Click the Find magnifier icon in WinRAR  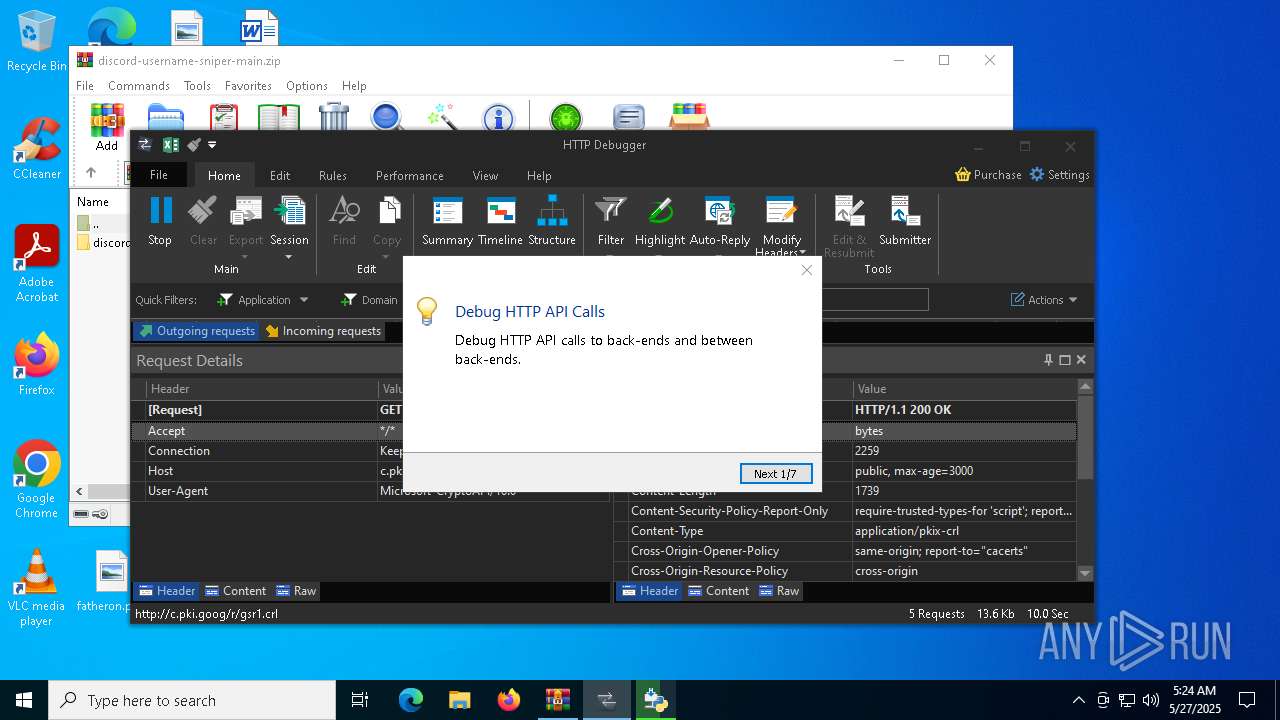coord(386,118)
